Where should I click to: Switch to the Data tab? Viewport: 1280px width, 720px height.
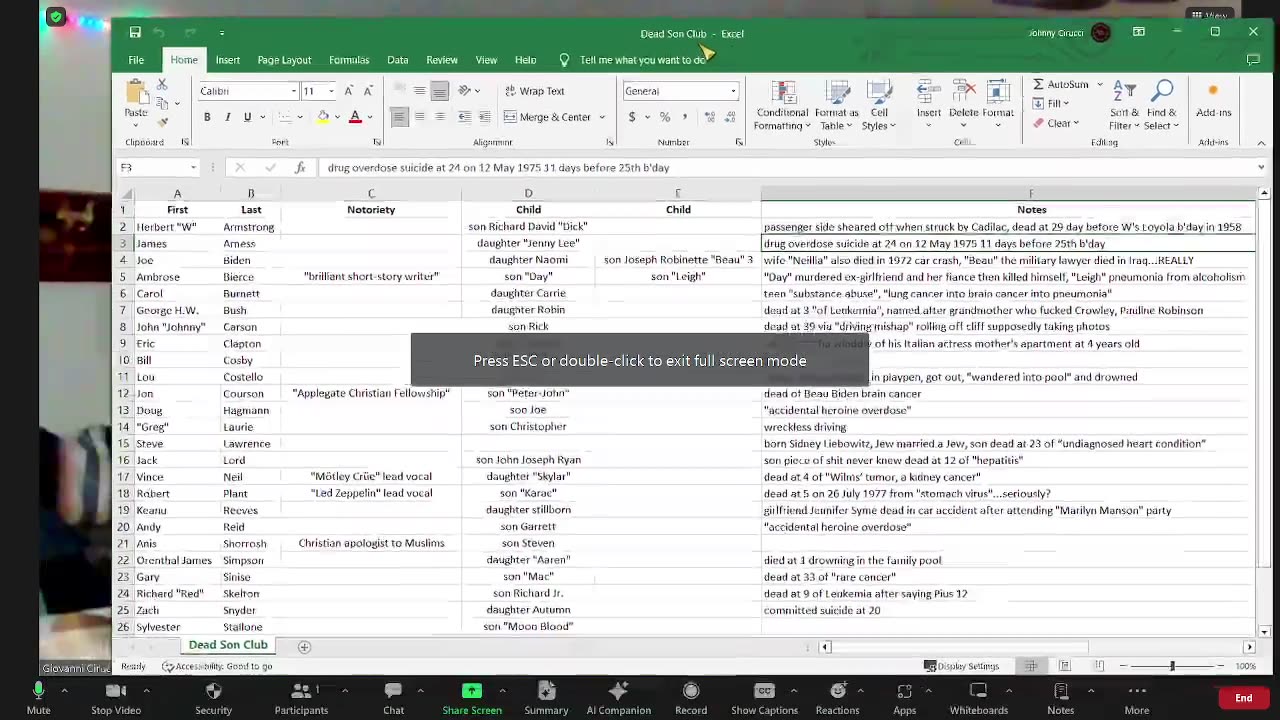tap(397, 60)
